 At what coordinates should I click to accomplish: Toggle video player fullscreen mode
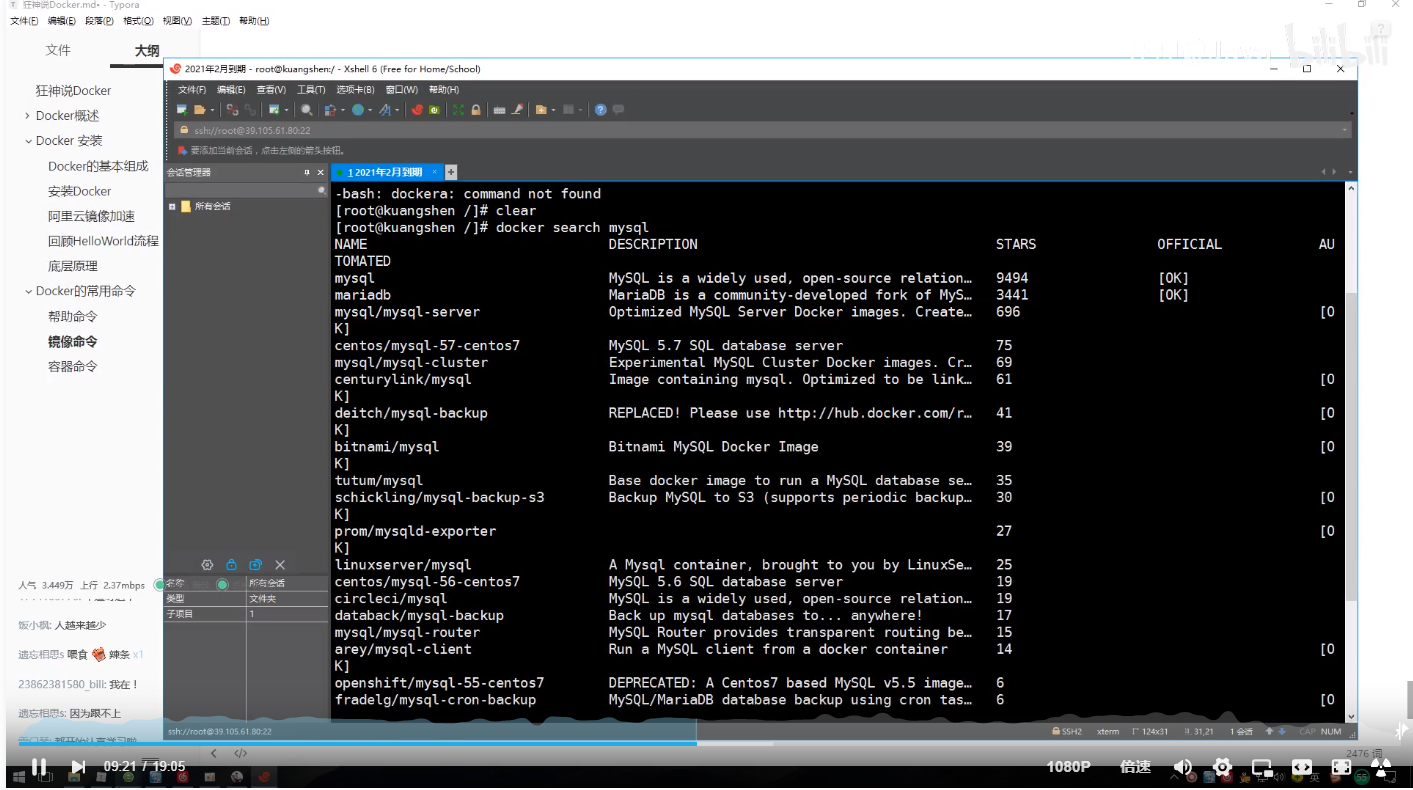(x=1342, y=767)
